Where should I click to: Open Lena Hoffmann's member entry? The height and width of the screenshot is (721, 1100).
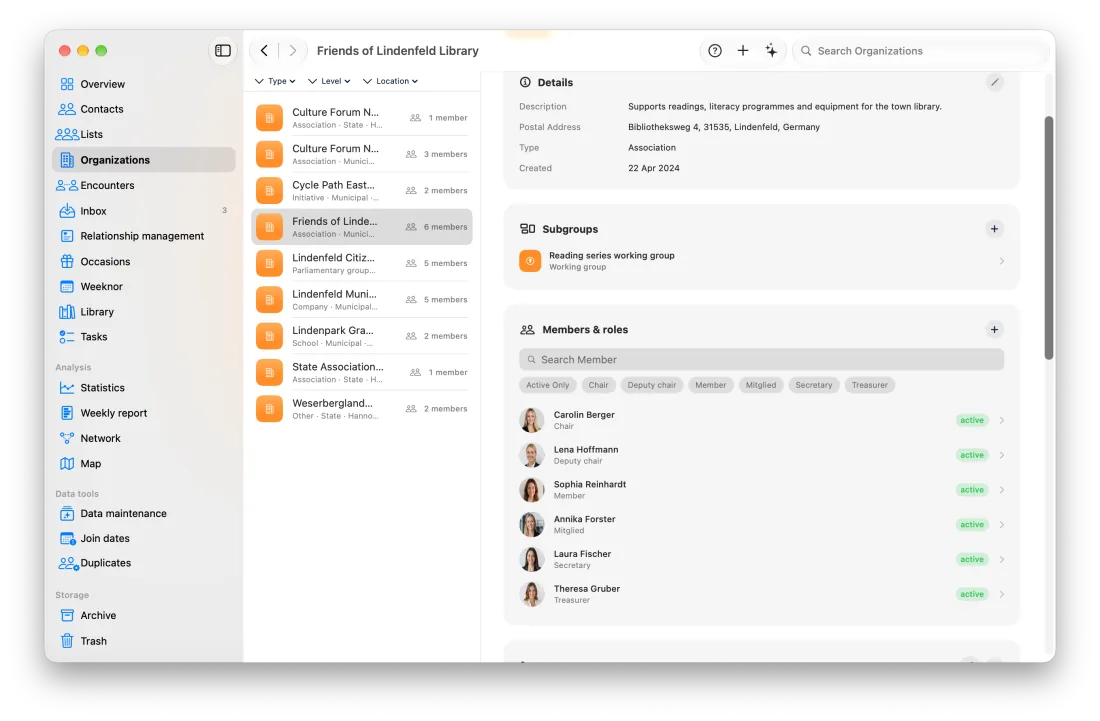click(x=762, y=455)
